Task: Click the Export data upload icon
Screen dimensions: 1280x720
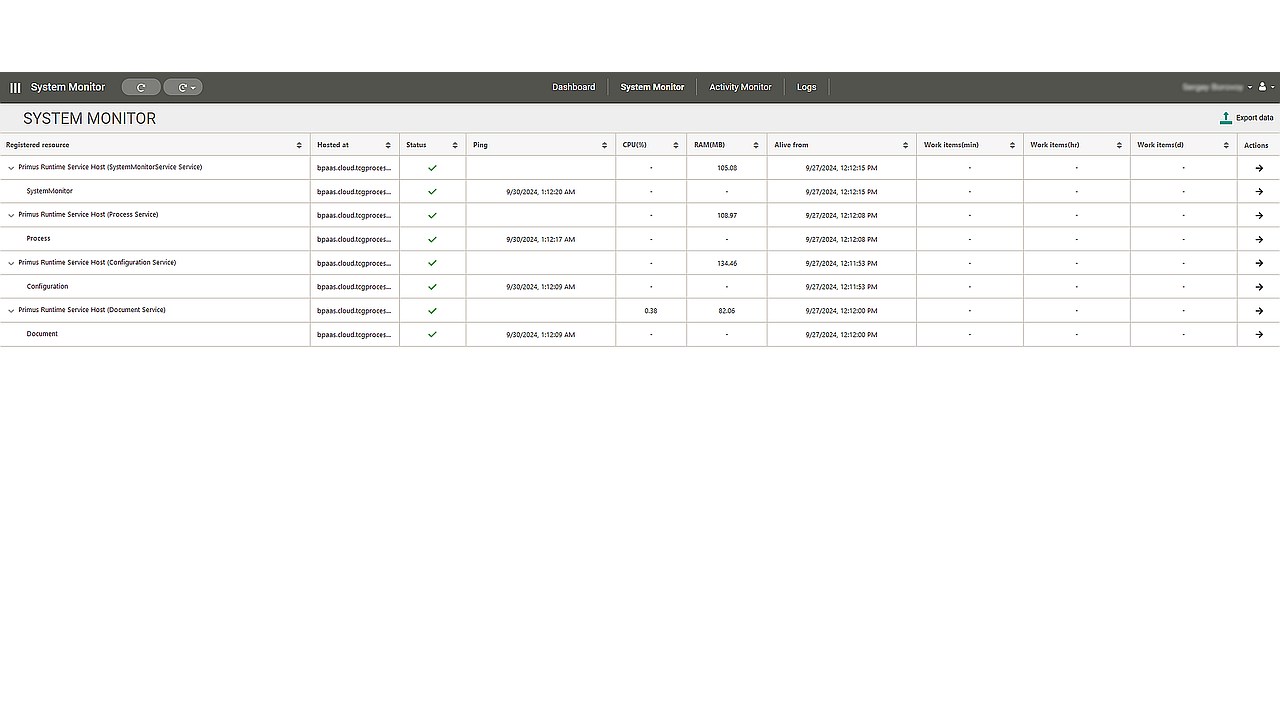Action: 1225,118
